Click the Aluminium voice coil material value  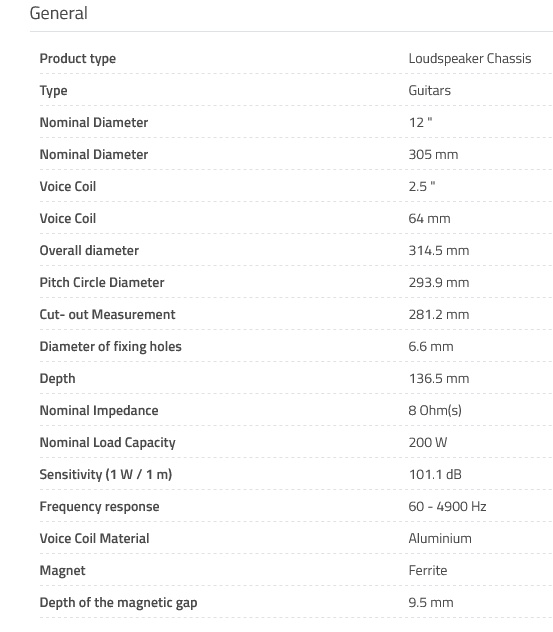tap(440, 538)
